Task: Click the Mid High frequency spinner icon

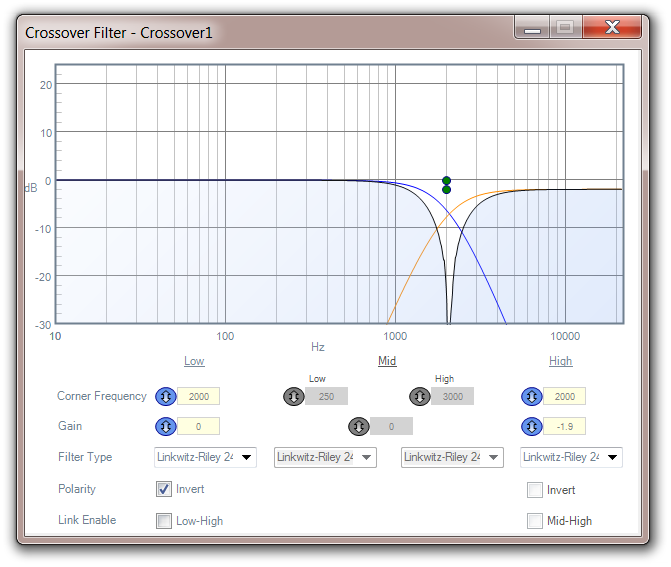Action: point(420,396)
